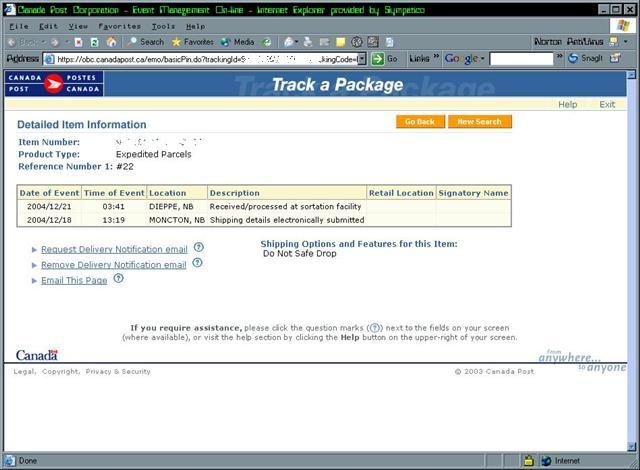Viewport: 640px width, 470px height.
Task: Click the Copyright footer link
Action: pyautogui.click(x=60, y=371)
